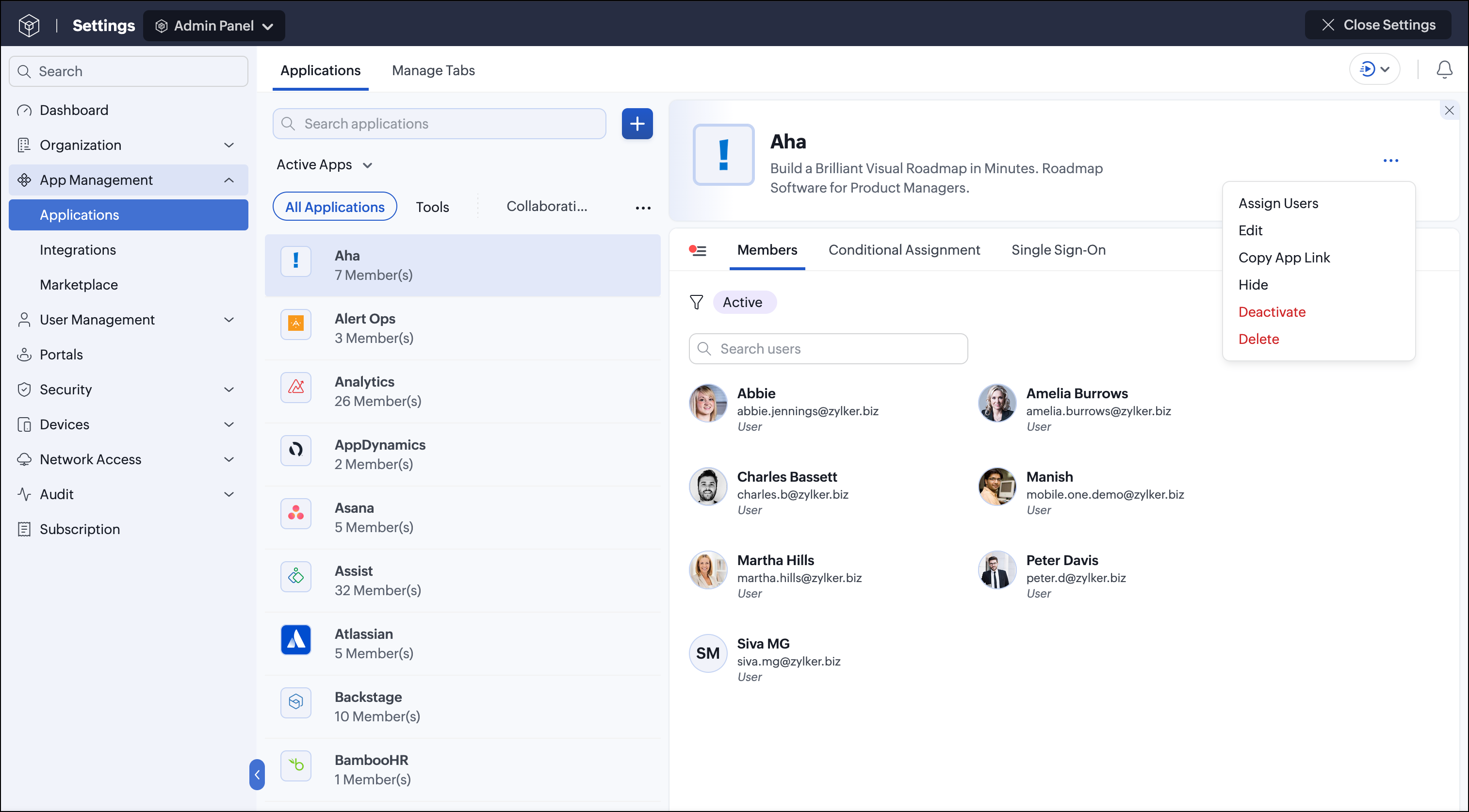Click Abbie's profile avatar
The height and width of the screenshot is (812, 1469).
coord(708,403)
